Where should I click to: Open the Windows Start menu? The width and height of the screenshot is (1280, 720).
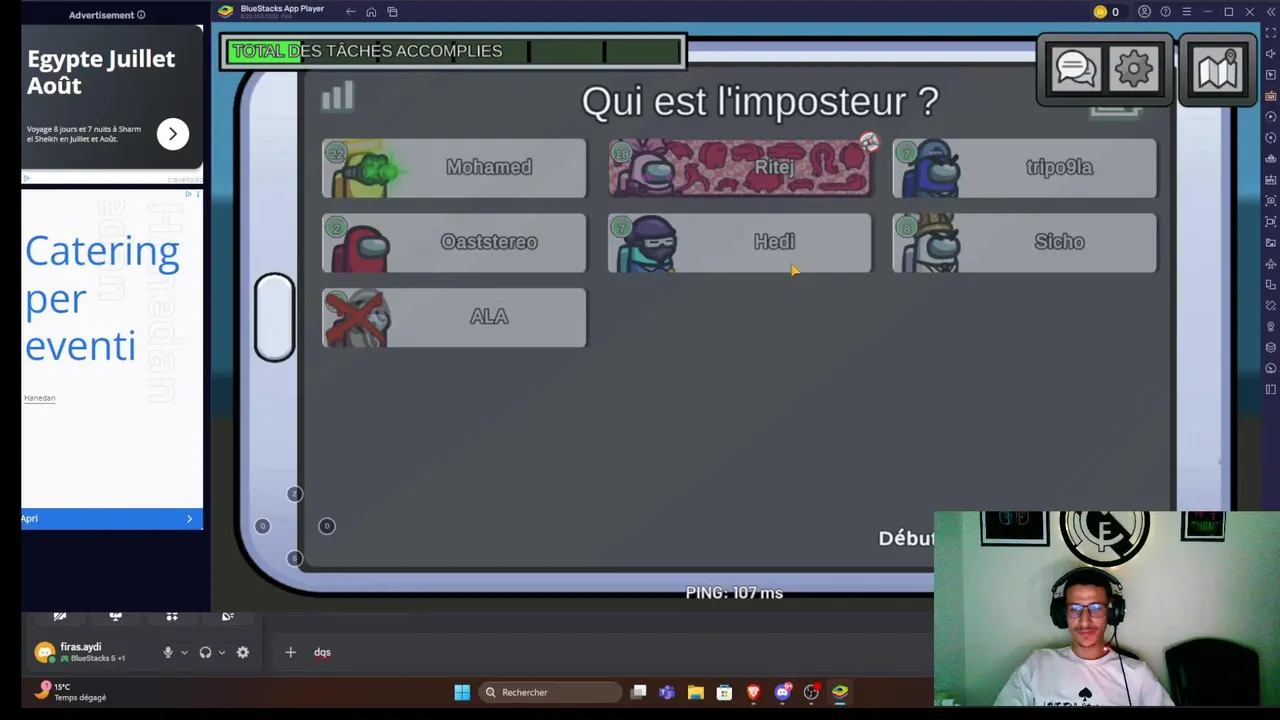tap(462, 692)
